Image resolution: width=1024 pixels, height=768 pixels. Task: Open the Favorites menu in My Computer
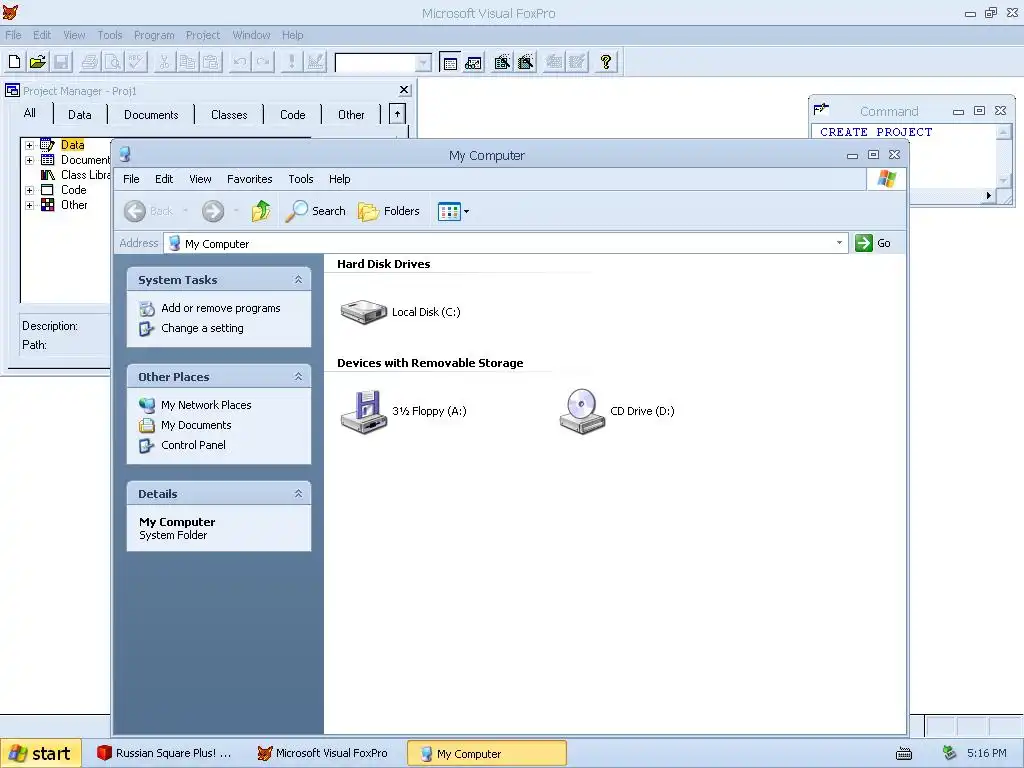click(249, 179)
